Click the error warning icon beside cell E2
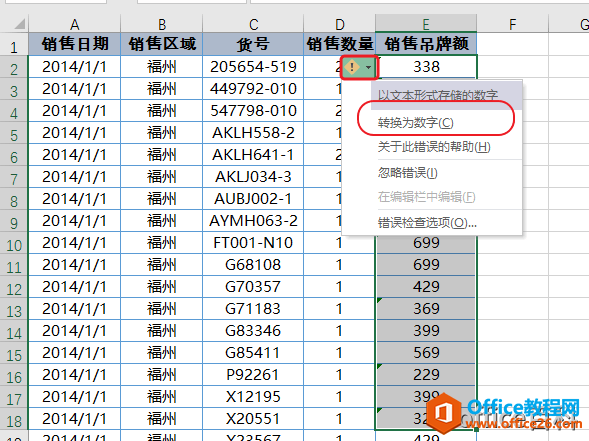589x441 pixels. [x=352, y=67]
